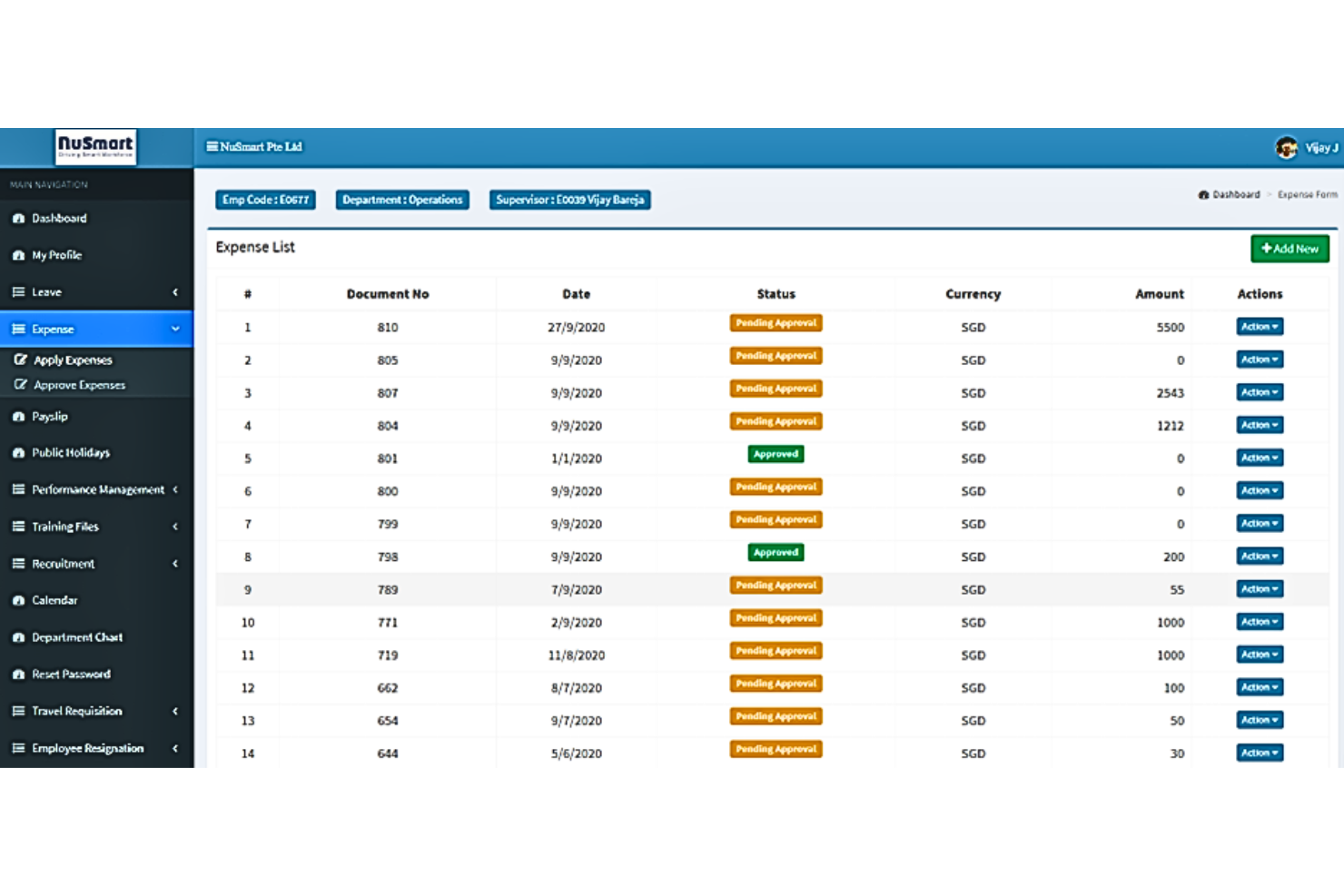Image resolution: width=1344 pixels, height=896 pixels.
Task: Click the Dashboard sidebar icon
Action: 18,219
